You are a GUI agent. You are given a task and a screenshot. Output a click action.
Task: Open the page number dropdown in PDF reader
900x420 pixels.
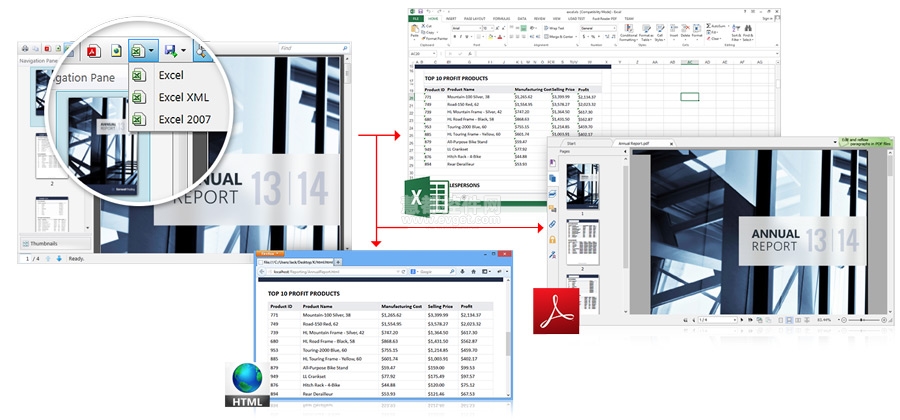point(735,320)
